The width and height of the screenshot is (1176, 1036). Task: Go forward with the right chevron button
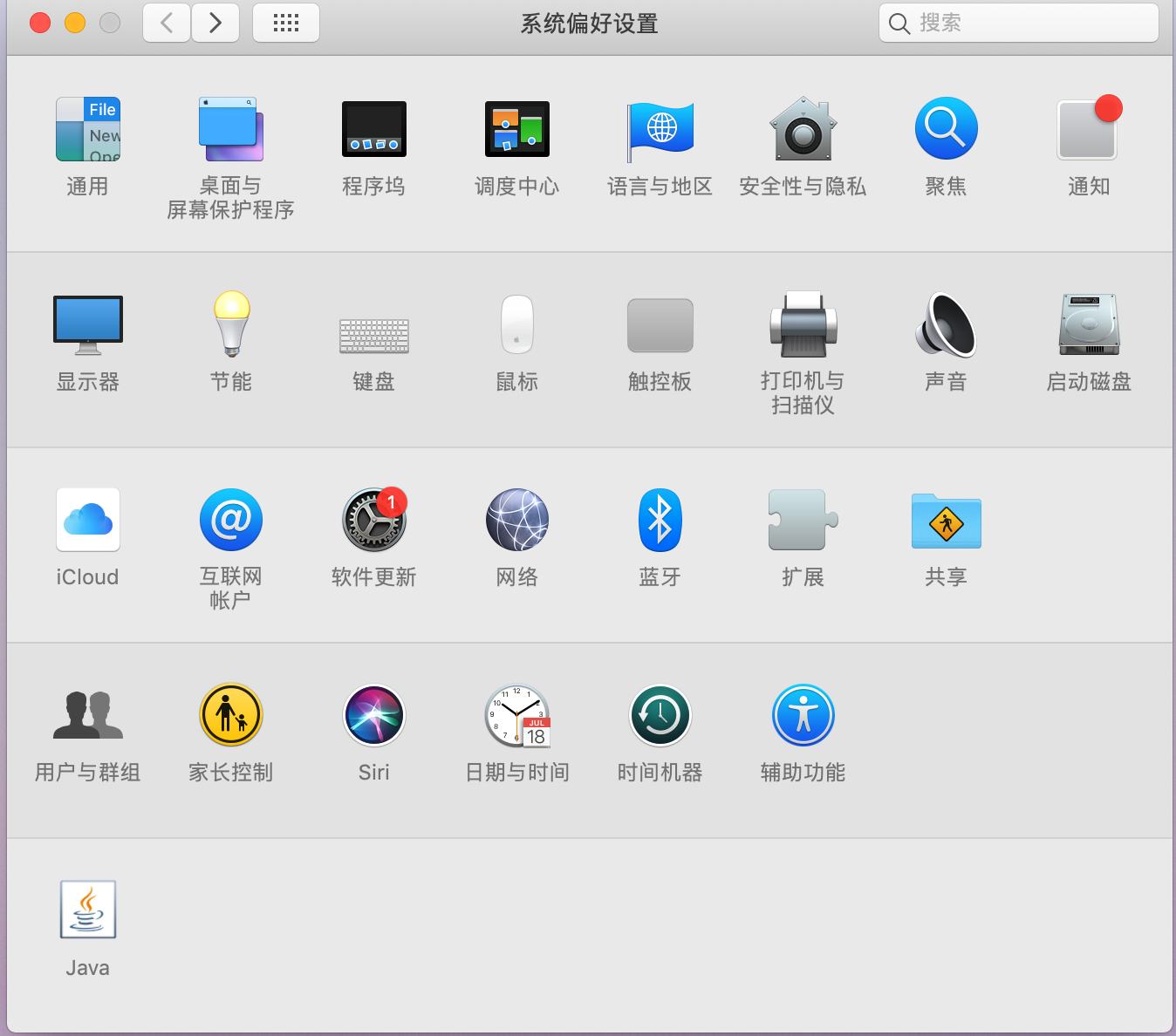(215, 23)
